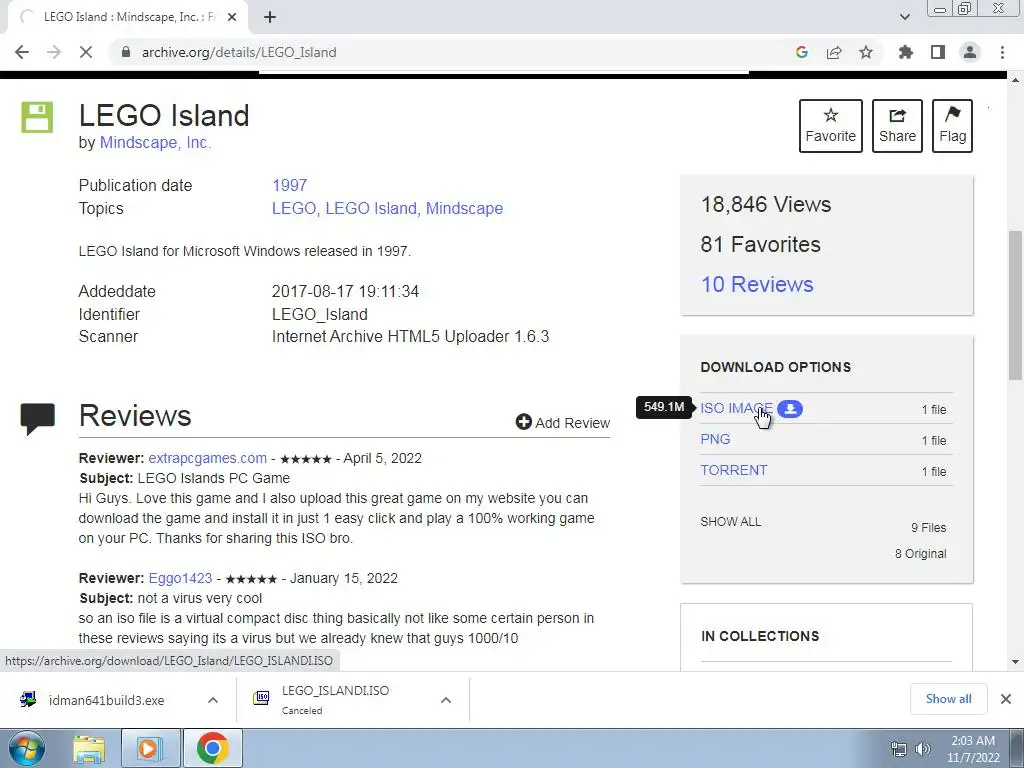Jump to the 10 Reviews link
This screenshot has width=1024, height=768.
[x=757, y=284]
